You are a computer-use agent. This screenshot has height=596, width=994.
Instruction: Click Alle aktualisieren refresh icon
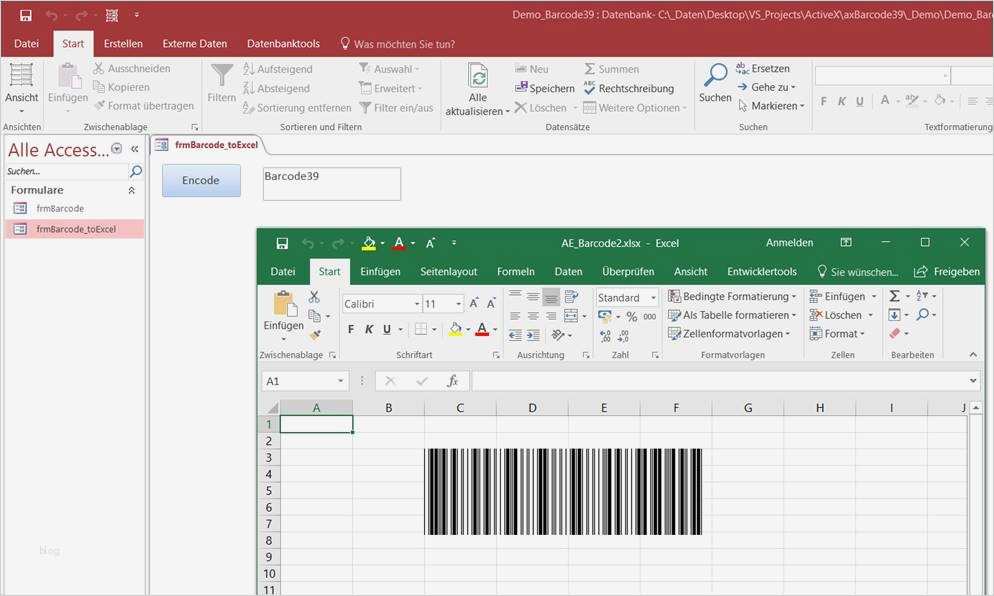tap(478, 76)
